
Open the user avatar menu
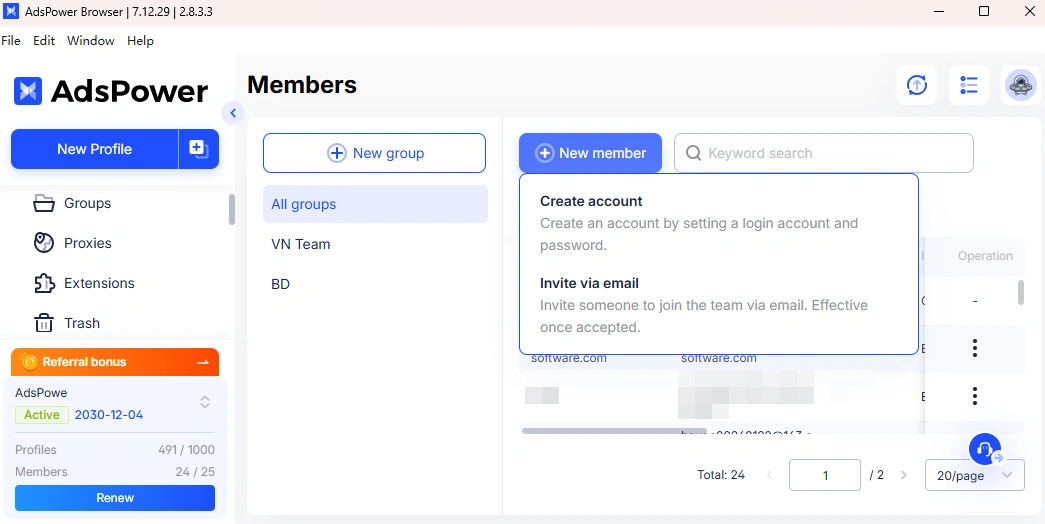tap(1020, 85)
